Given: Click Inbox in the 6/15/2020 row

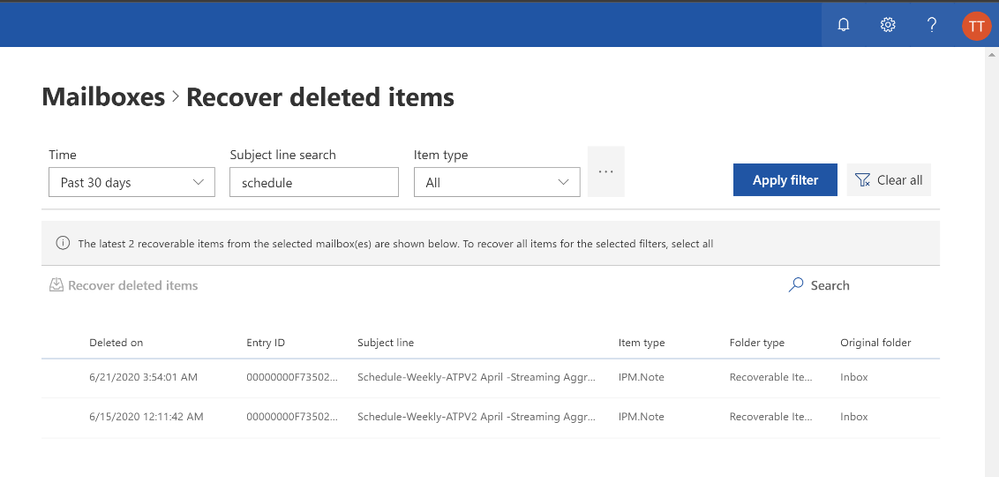Looking at the screenshot, I should coord(854,416).
